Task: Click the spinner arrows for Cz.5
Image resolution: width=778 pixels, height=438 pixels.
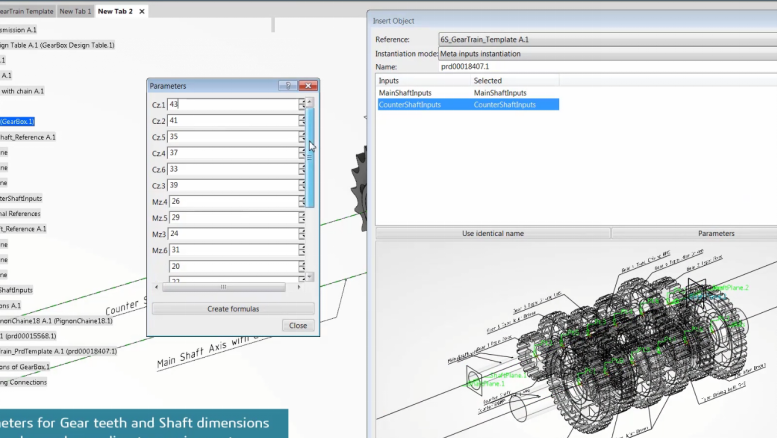Action: coord(302,136)
